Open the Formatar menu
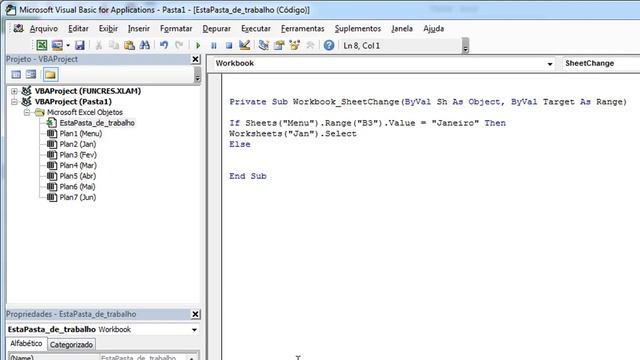 point(176,29)
